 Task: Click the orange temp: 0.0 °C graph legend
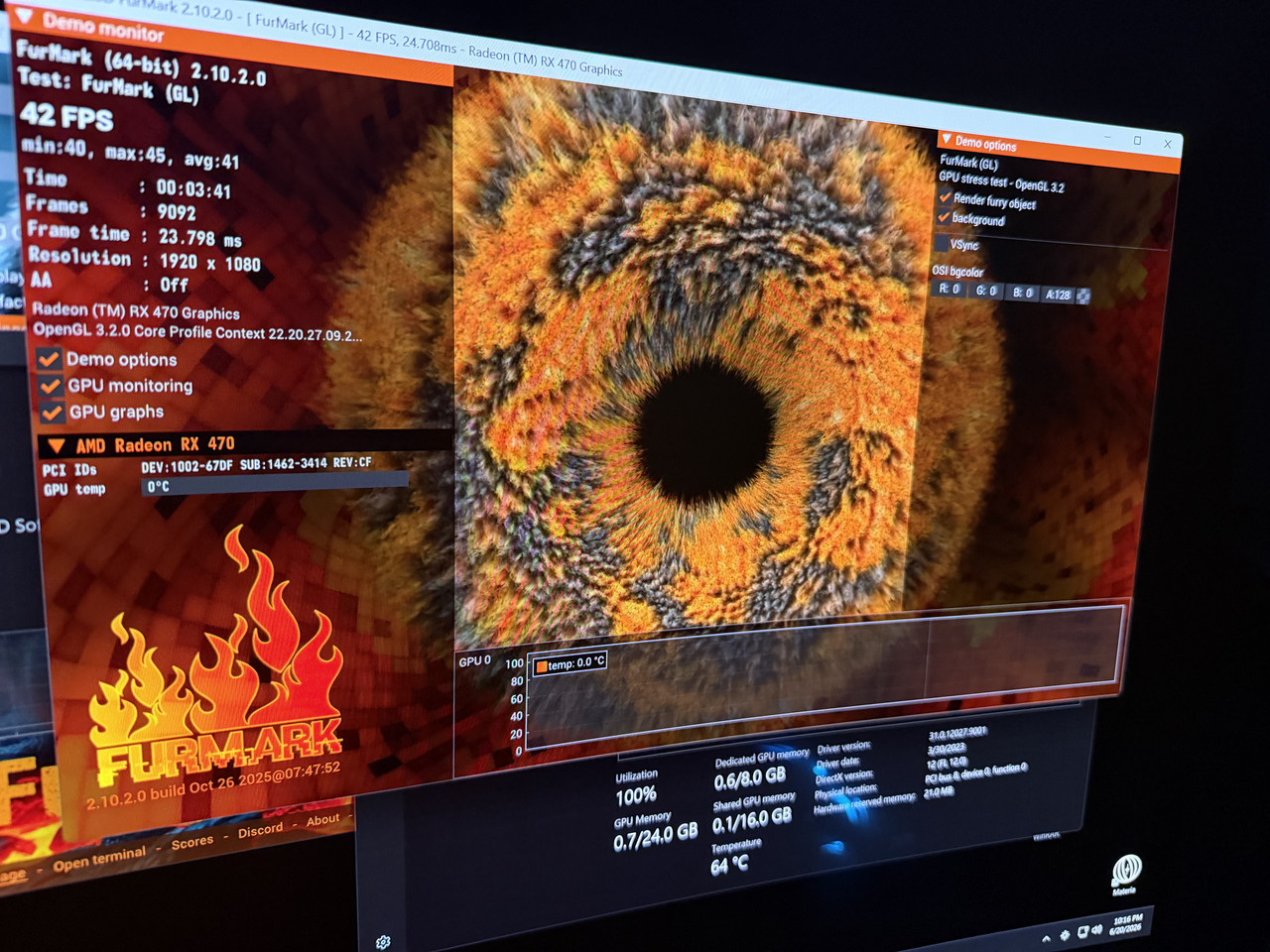pos(570,663)
